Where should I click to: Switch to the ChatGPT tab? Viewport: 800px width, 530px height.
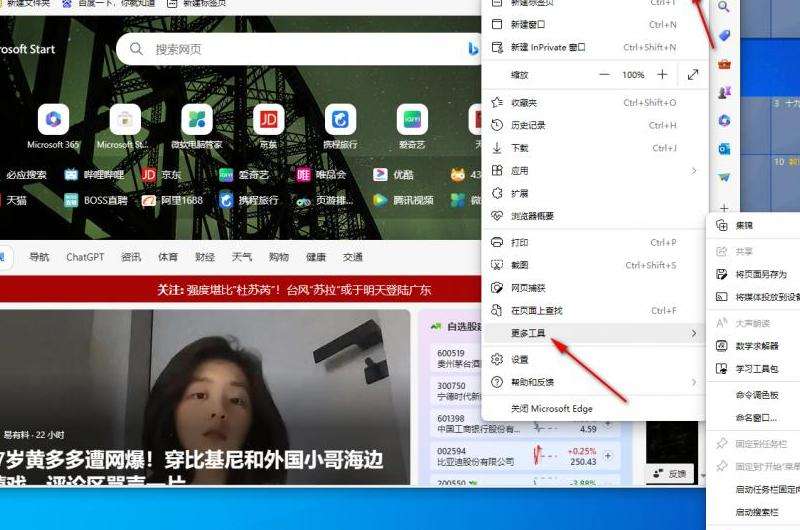point(85,257)
